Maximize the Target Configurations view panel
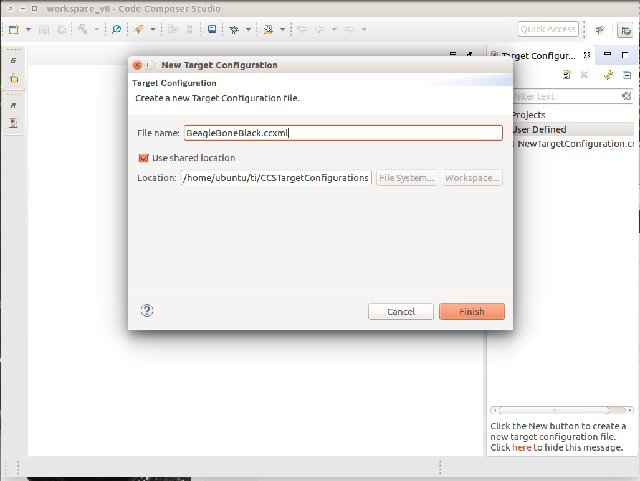The width and height of the screenshot is (640, 481). (x=625, y=55)
